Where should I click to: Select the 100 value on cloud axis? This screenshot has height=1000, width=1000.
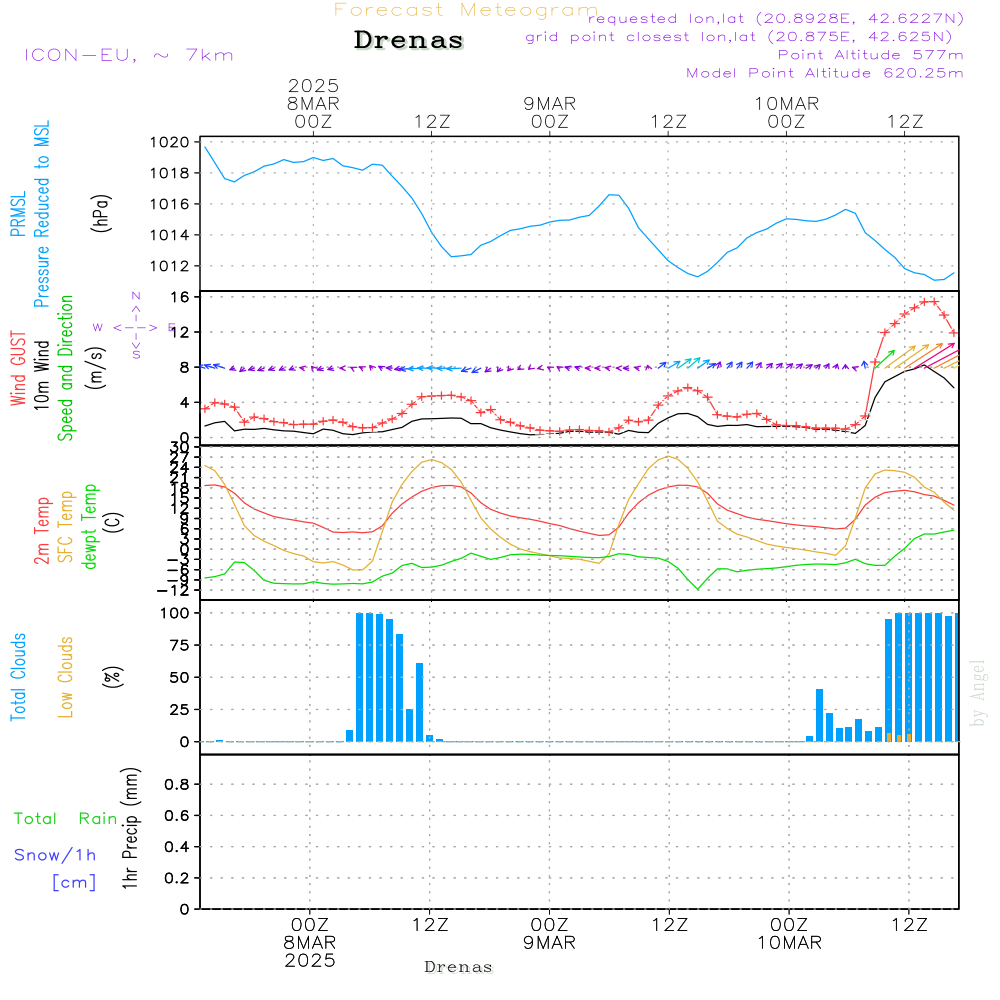(x=175, y=613)
